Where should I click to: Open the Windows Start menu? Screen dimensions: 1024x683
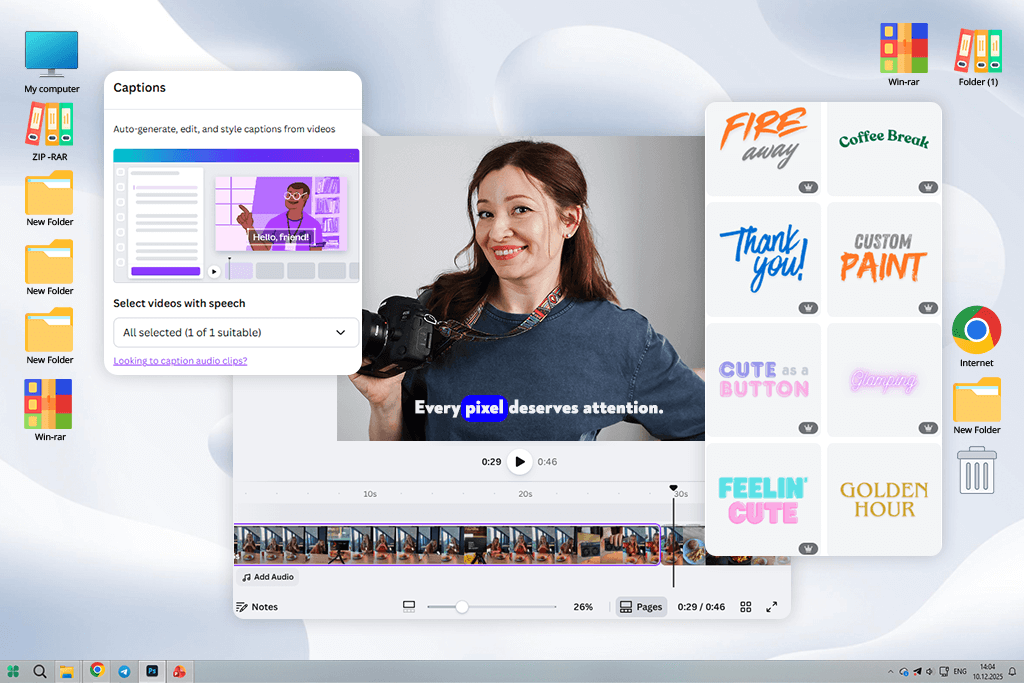point(13,671)
